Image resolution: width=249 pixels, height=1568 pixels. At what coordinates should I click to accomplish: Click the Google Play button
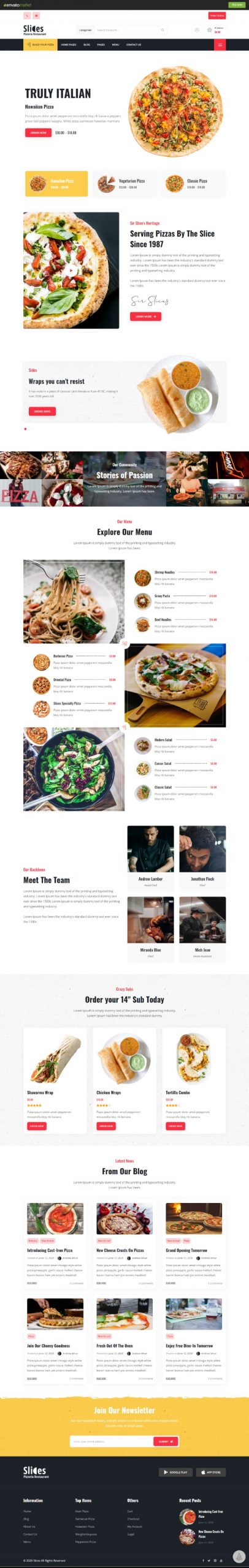(x=175, y=1472)
